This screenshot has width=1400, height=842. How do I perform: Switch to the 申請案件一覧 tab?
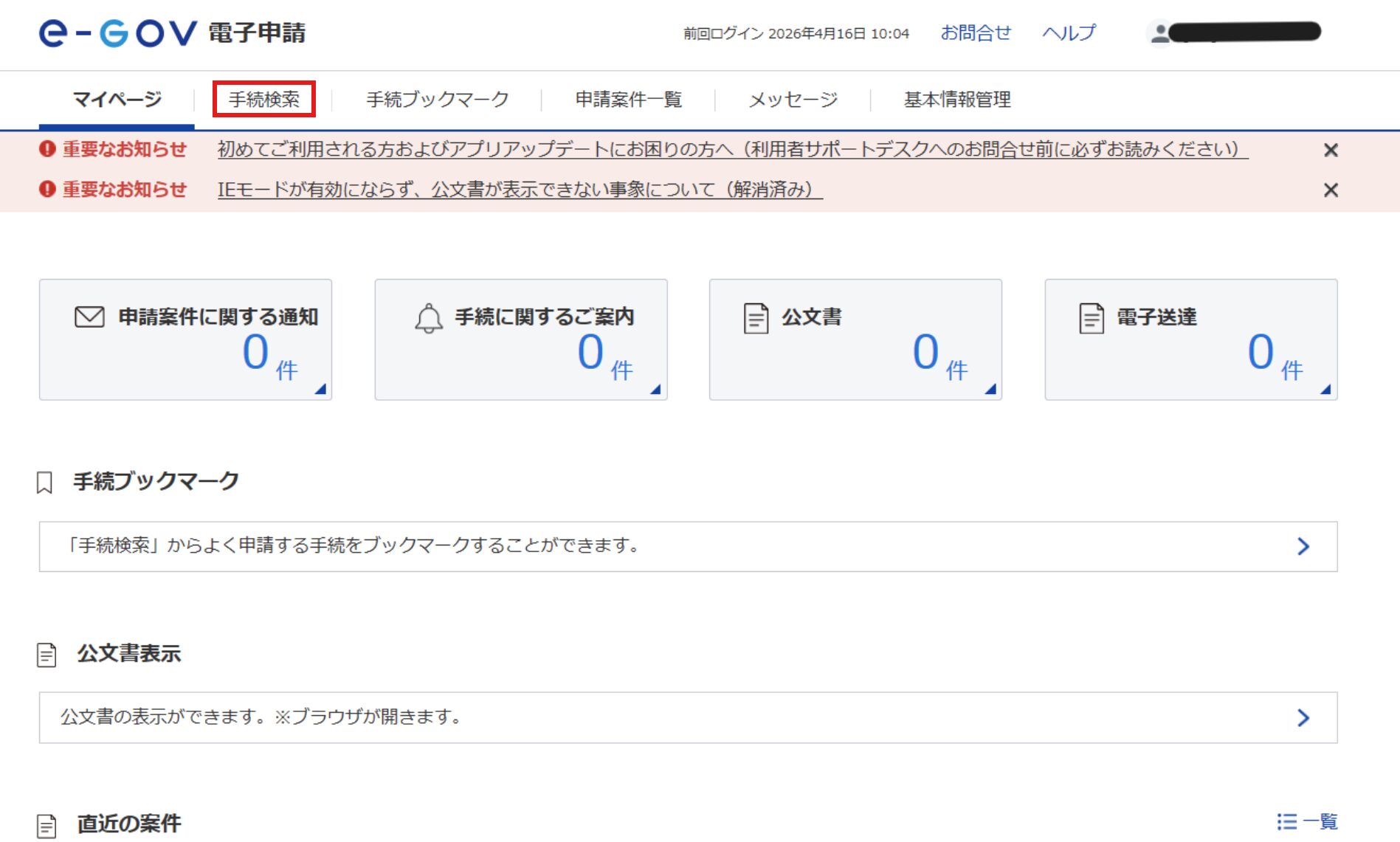(628, 99)
